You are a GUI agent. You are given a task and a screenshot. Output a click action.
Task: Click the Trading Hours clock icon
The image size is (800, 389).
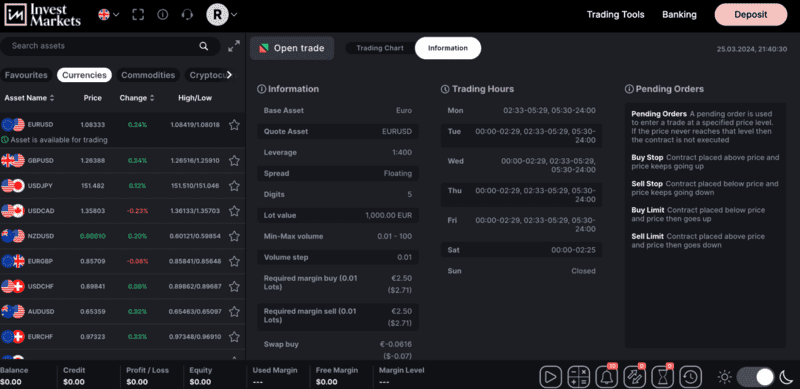click(x=445, y=89)
